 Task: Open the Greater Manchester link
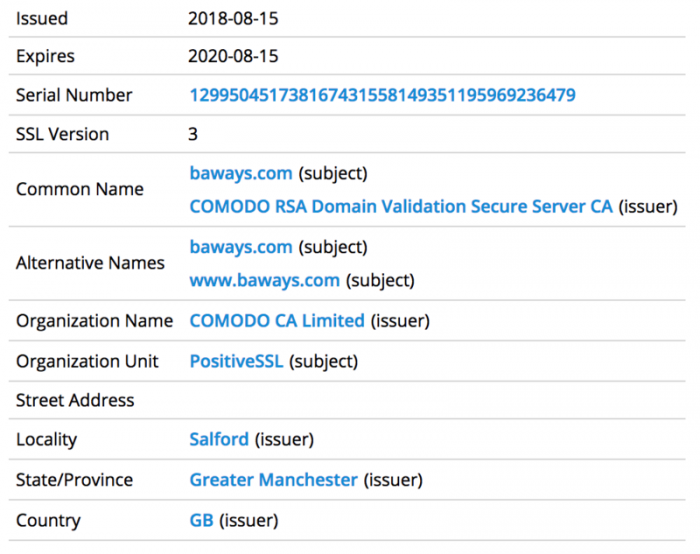(x=273, y=480)
